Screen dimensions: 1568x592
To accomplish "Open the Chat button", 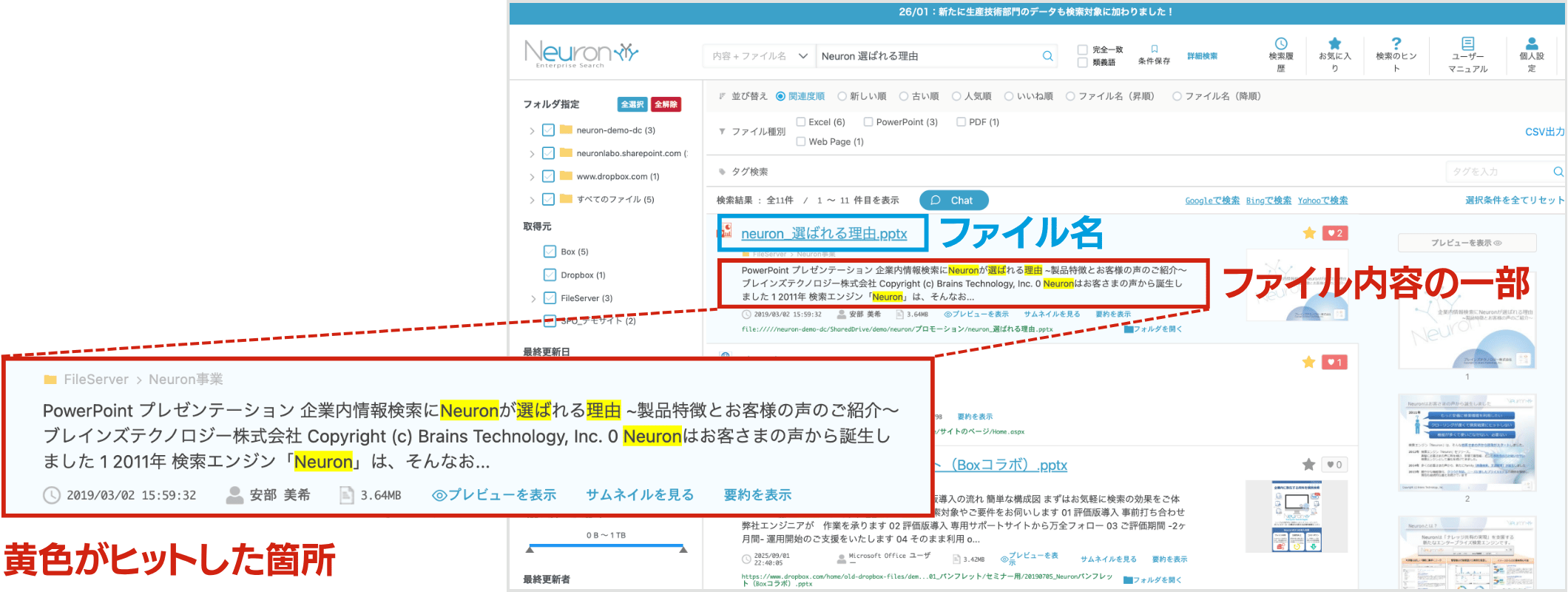I will click(x=953, y=201).
